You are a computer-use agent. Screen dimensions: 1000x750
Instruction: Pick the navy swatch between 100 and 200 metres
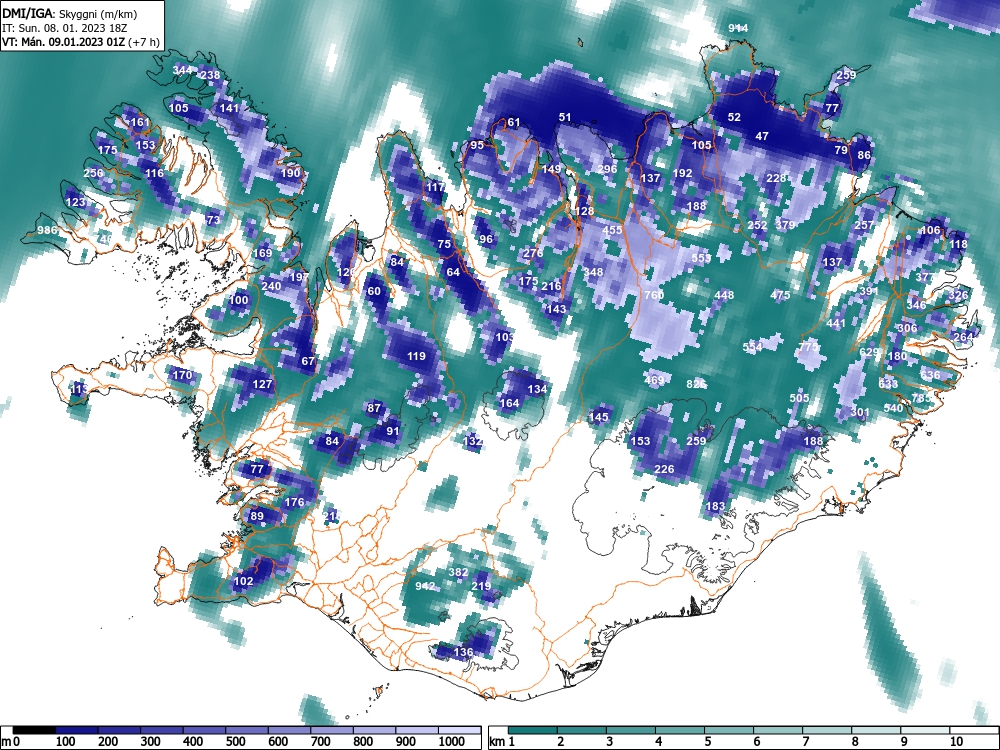tap(77, 730)
